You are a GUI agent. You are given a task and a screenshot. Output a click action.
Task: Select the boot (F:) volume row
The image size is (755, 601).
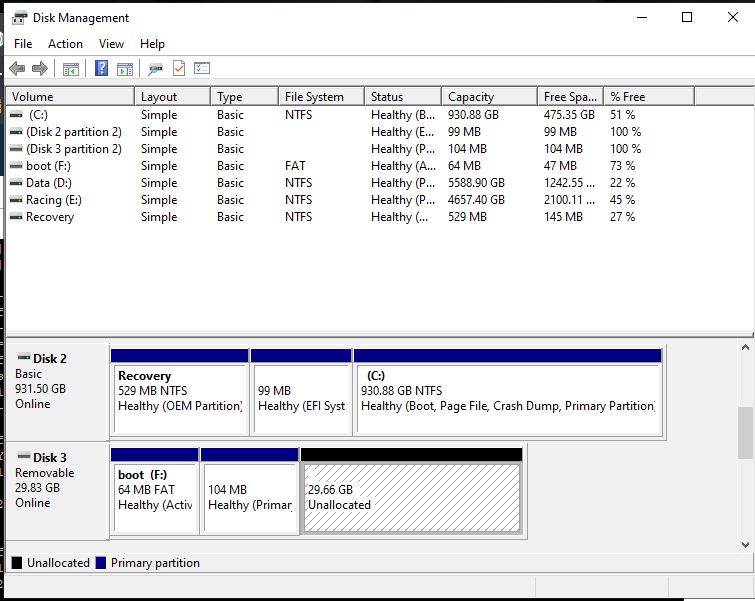pos(351,166)
